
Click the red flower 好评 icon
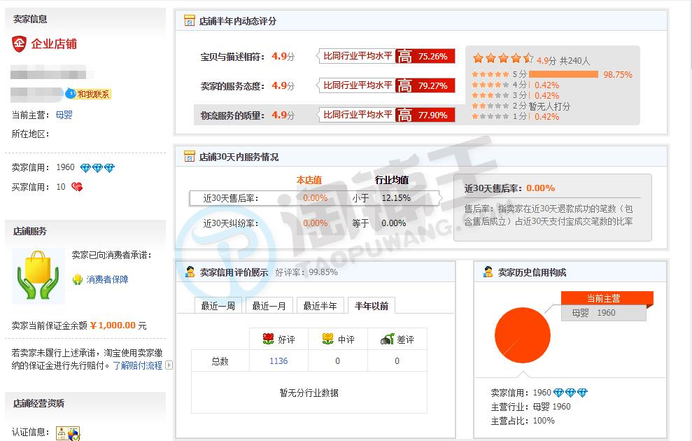[267, 340]
